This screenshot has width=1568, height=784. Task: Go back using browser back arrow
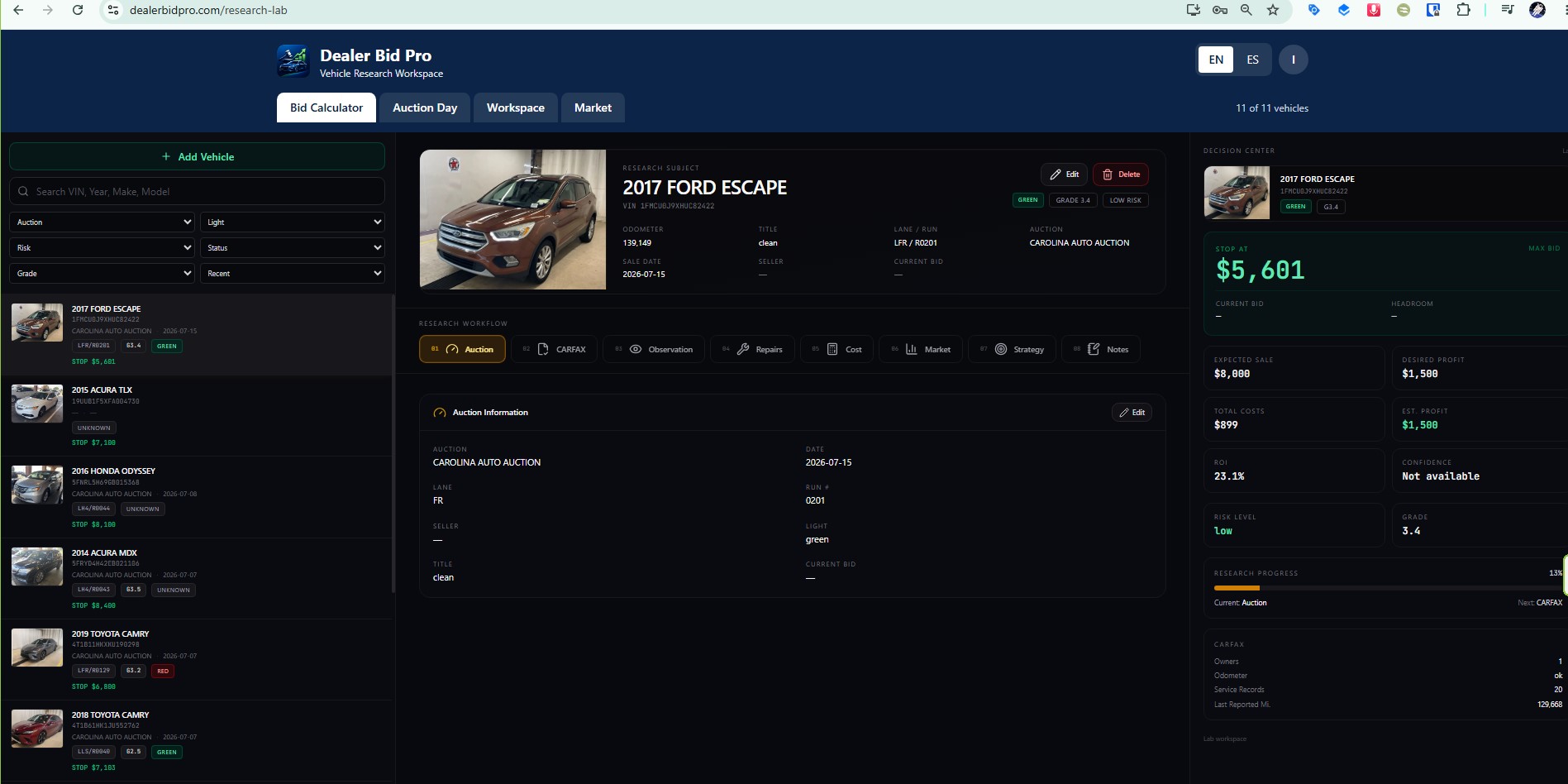18,10
